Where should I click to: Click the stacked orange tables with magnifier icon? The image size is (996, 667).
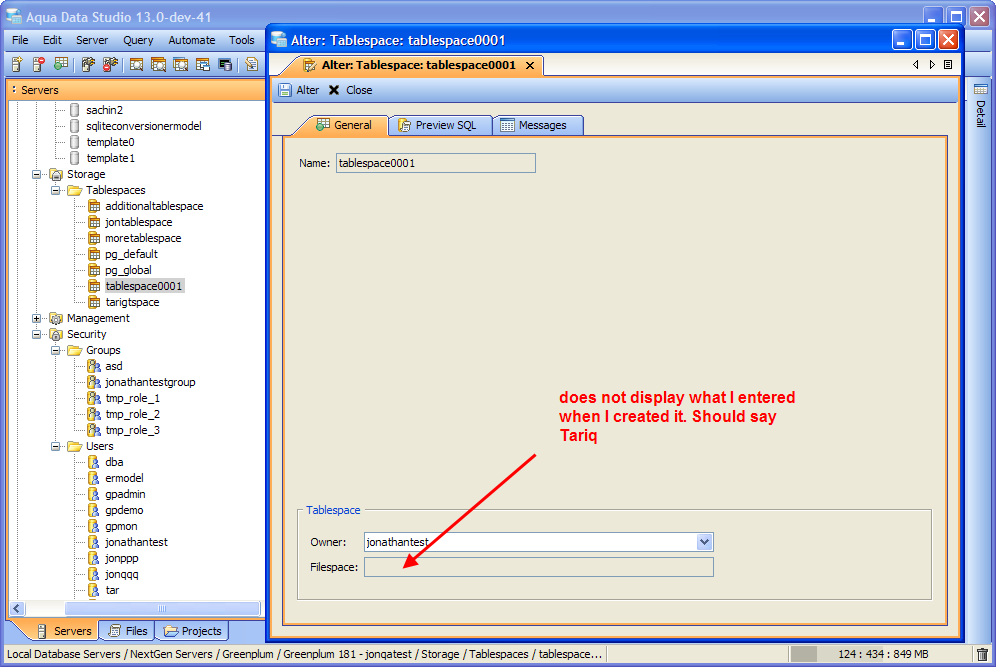158,64
